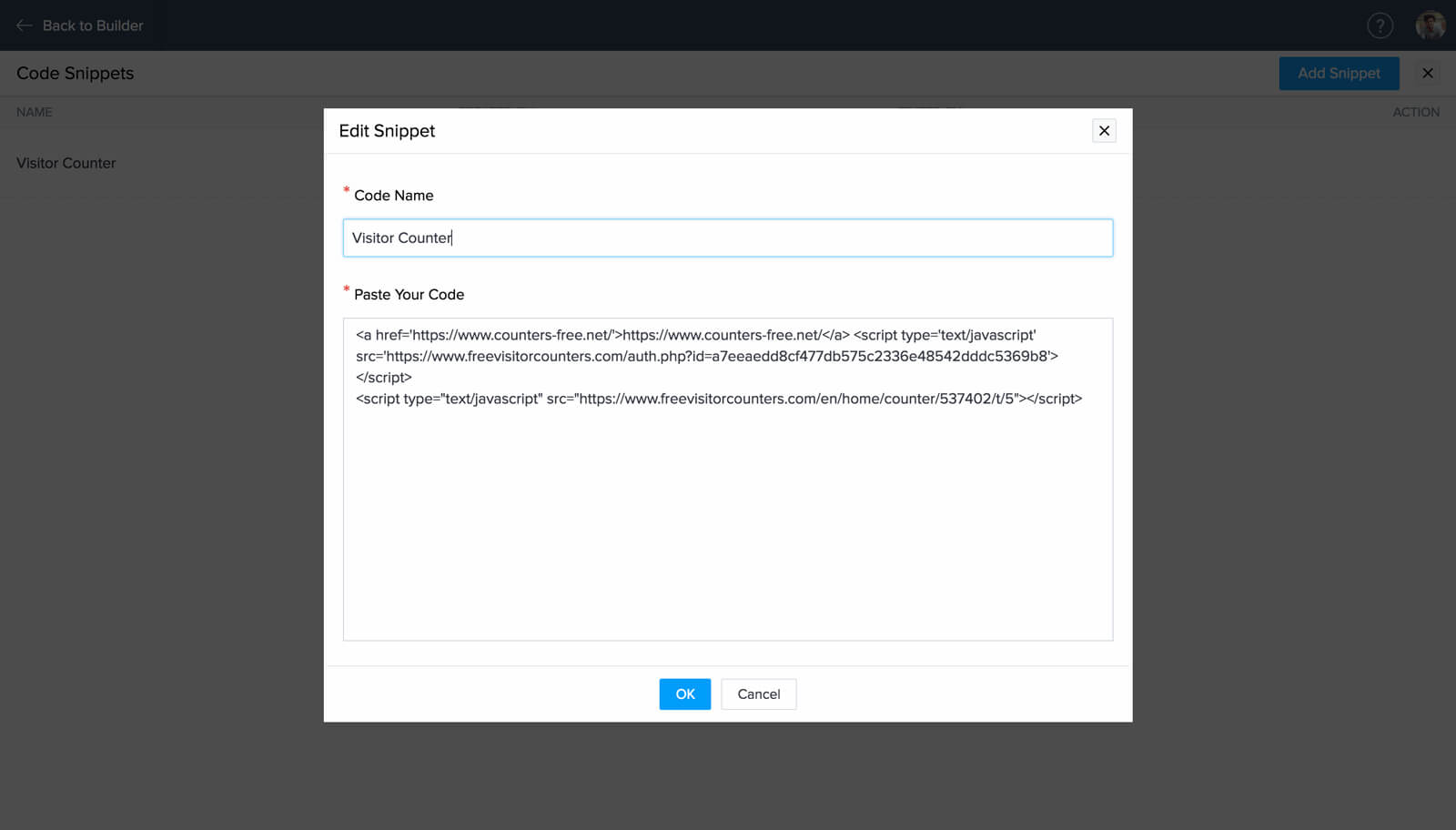Click the Paste Your Code label
Viewport: 1456px width, 830px height.
(409, 295)
